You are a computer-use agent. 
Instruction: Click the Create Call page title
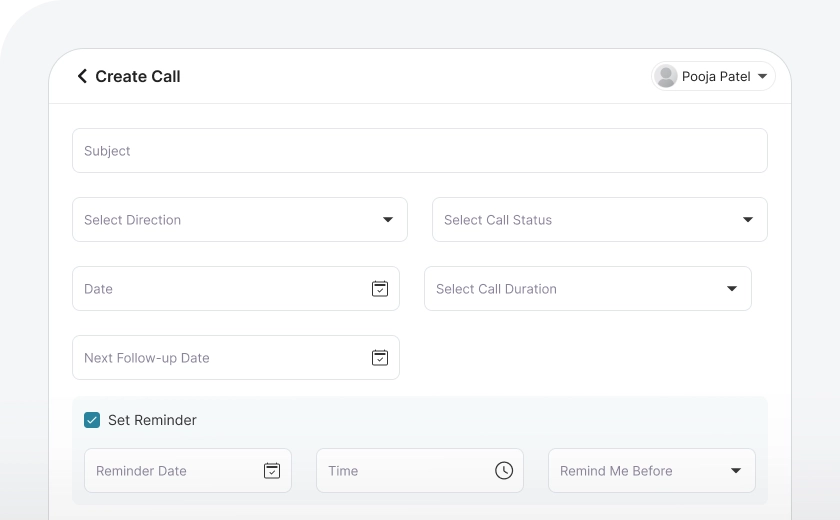138,76
